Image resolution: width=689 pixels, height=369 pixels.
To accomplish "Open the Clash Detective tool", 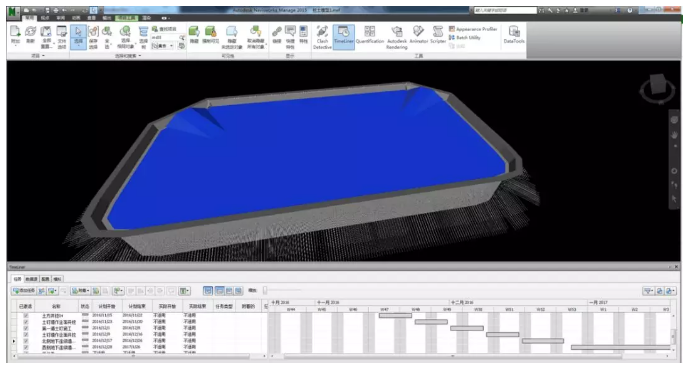I will click(322, 37).
